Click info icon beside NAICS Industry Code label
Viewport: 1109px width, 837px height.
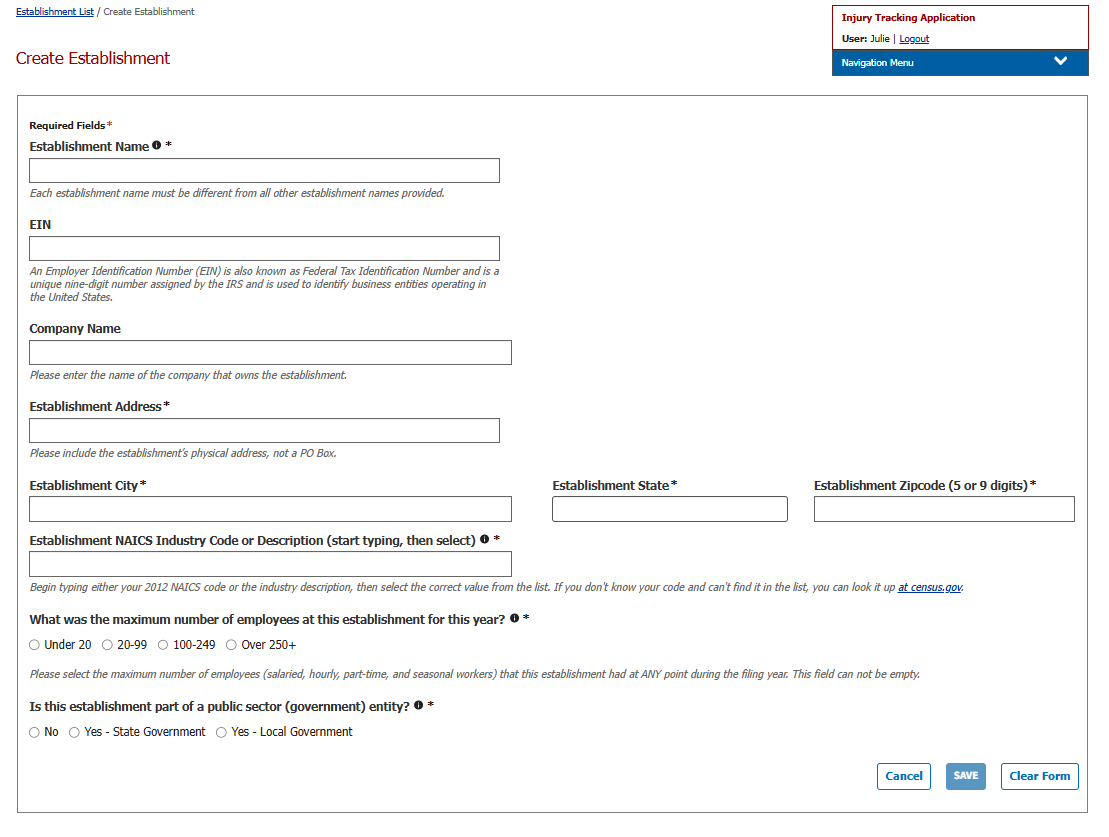484,540
